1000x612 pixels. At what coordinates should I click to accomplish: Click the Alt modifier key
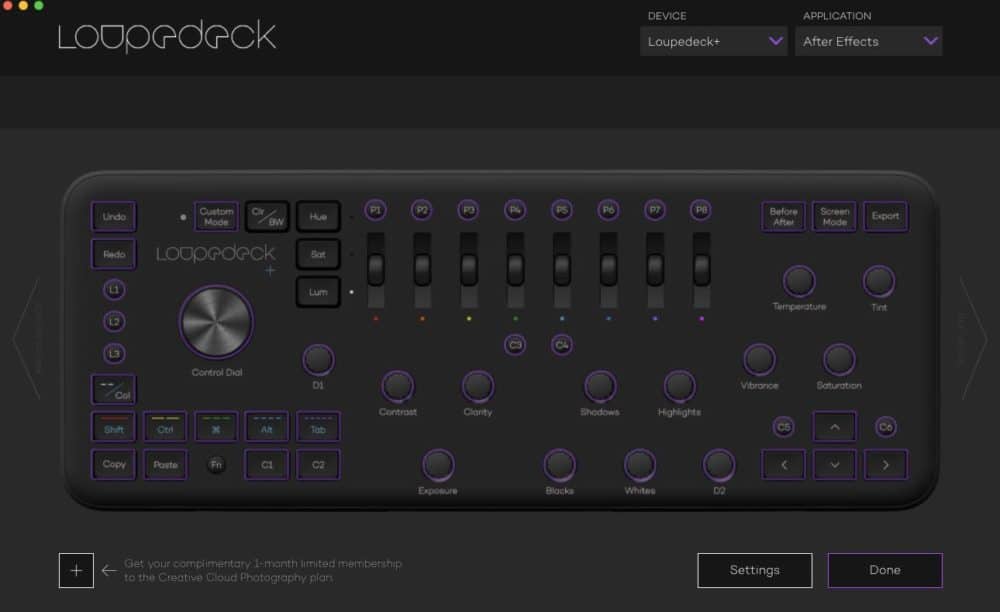(267, 427)
